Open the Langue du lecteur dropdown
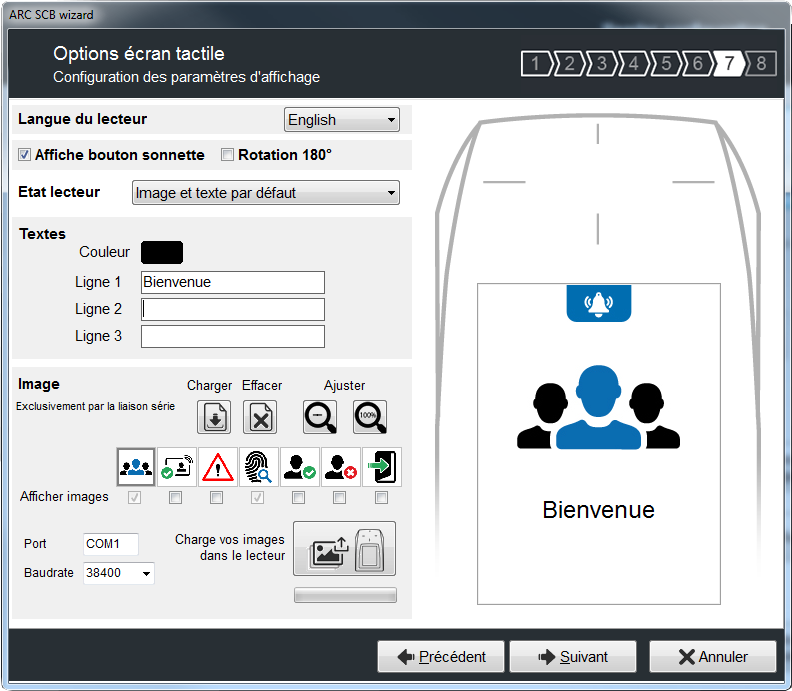This screenshot has height=691, width=792. click(341, 120)
